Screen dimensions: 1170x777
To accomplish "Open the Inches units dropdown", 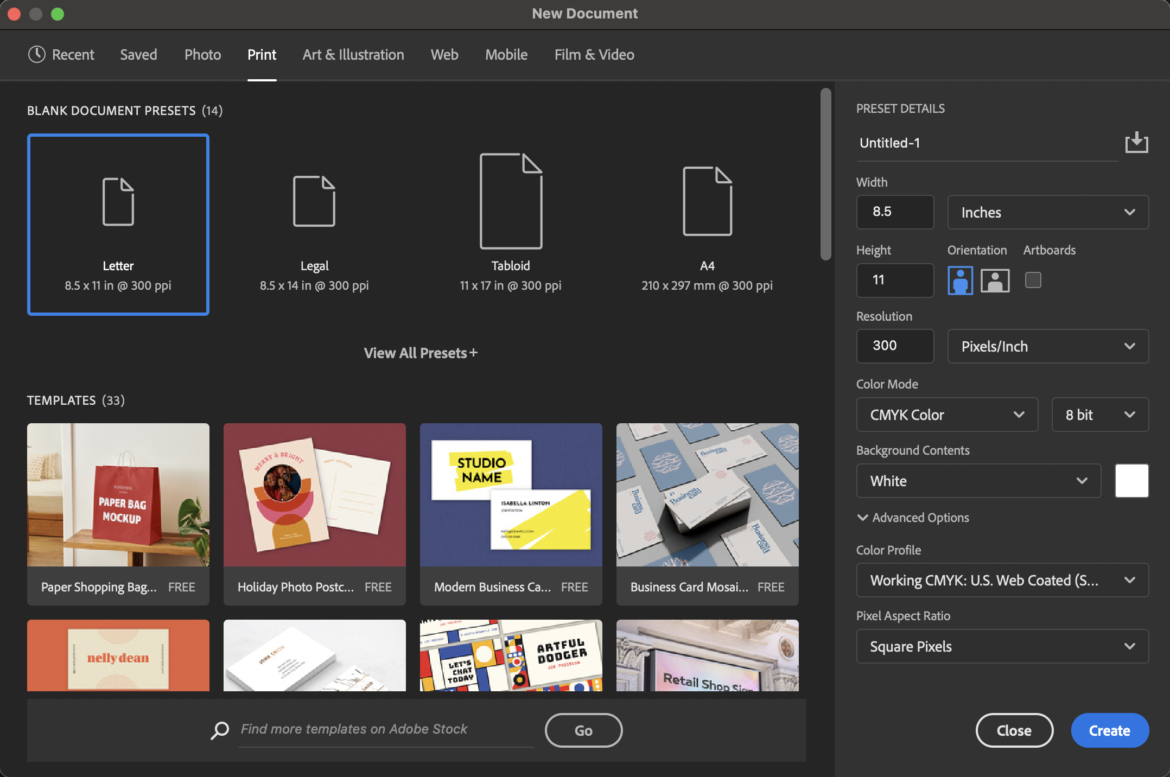I will tap(1047, 212).
